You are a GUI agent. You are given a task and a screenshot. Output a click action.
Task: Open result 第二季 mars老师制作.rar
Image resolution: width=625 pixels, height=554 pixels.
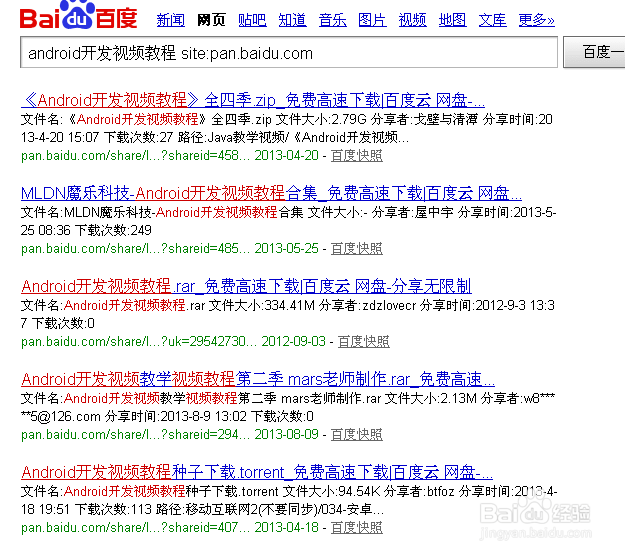(x=258, y=379)
